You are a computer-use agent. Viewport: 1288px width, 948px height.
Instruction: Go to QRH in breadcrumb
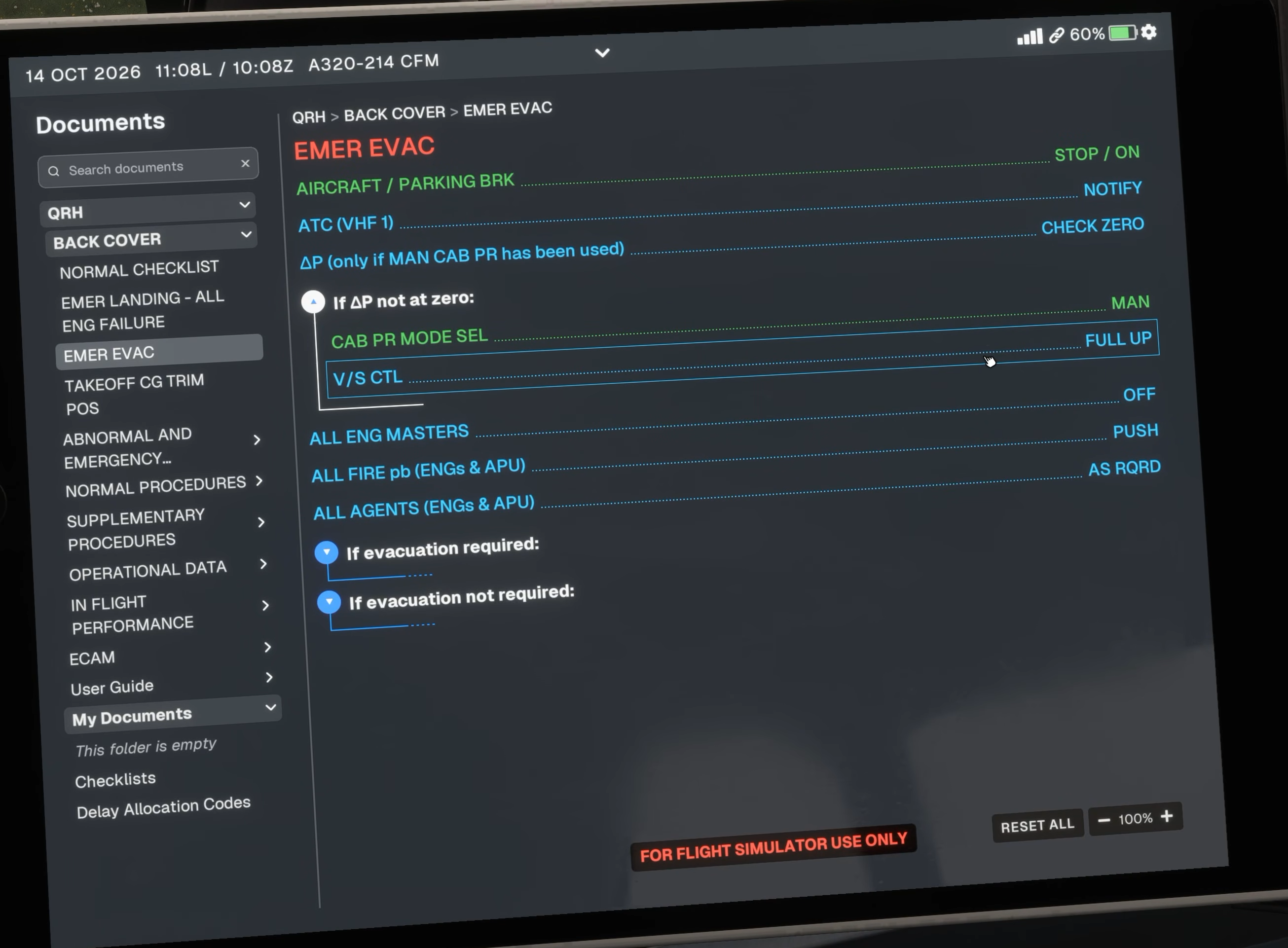pos(309,117)
